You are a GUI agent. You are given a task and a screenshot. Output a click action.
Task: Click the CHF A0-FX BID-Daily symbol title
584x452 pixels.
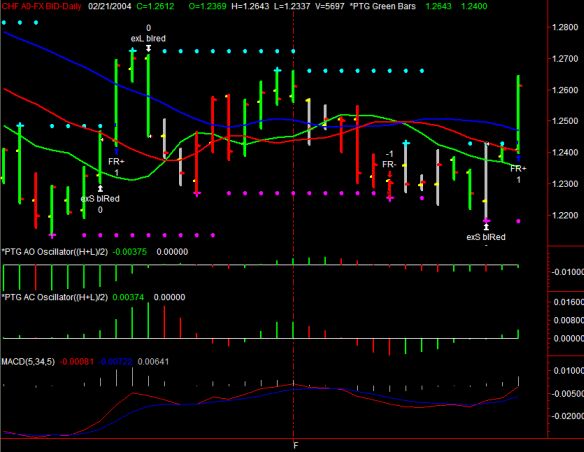[x=41, y=6]
